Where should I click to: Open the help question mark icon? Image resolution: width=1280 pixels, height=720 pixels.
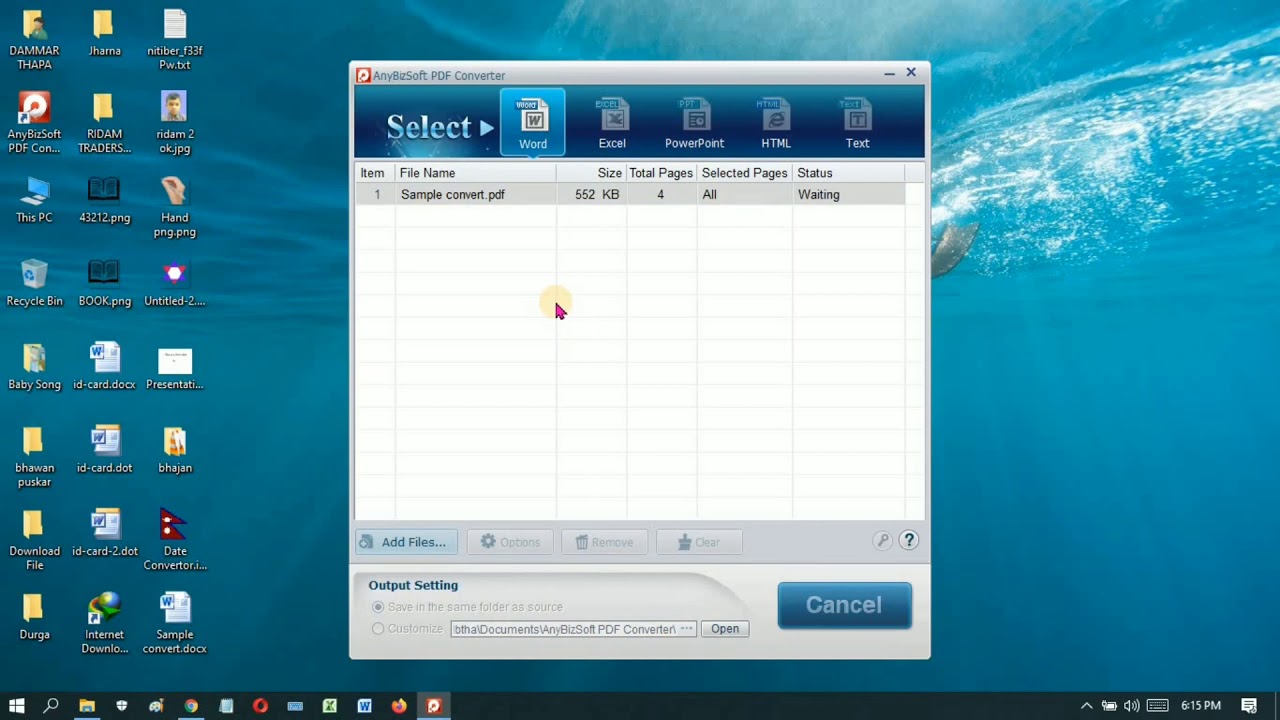(909, 541)
